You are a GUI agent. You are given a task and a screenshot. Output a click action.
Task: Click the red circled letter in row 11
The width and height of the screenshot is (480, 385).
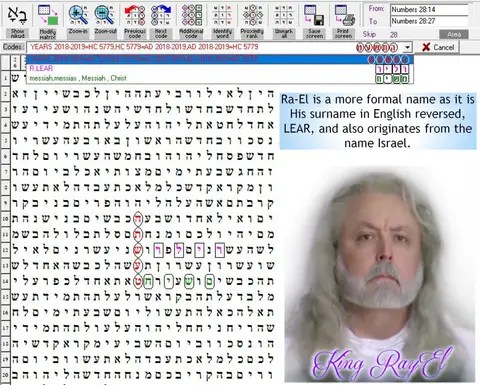pyautogui.click(x=138, y=235)
